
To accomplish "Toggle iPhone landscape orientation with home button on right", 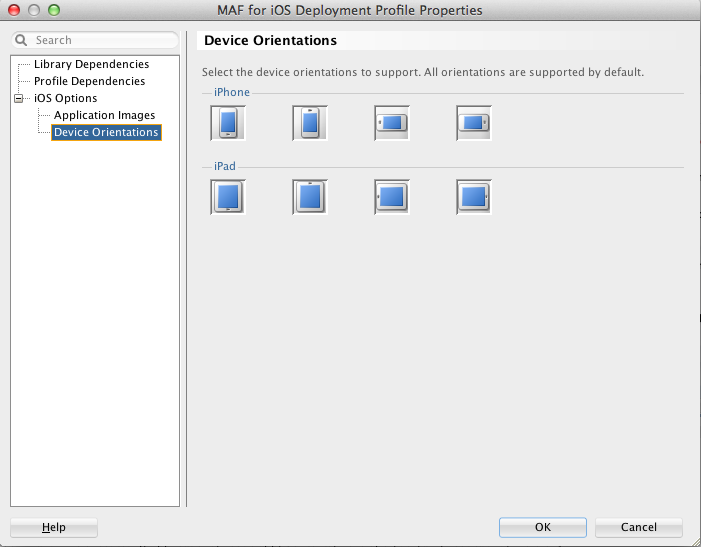I will tap(474, 123).
